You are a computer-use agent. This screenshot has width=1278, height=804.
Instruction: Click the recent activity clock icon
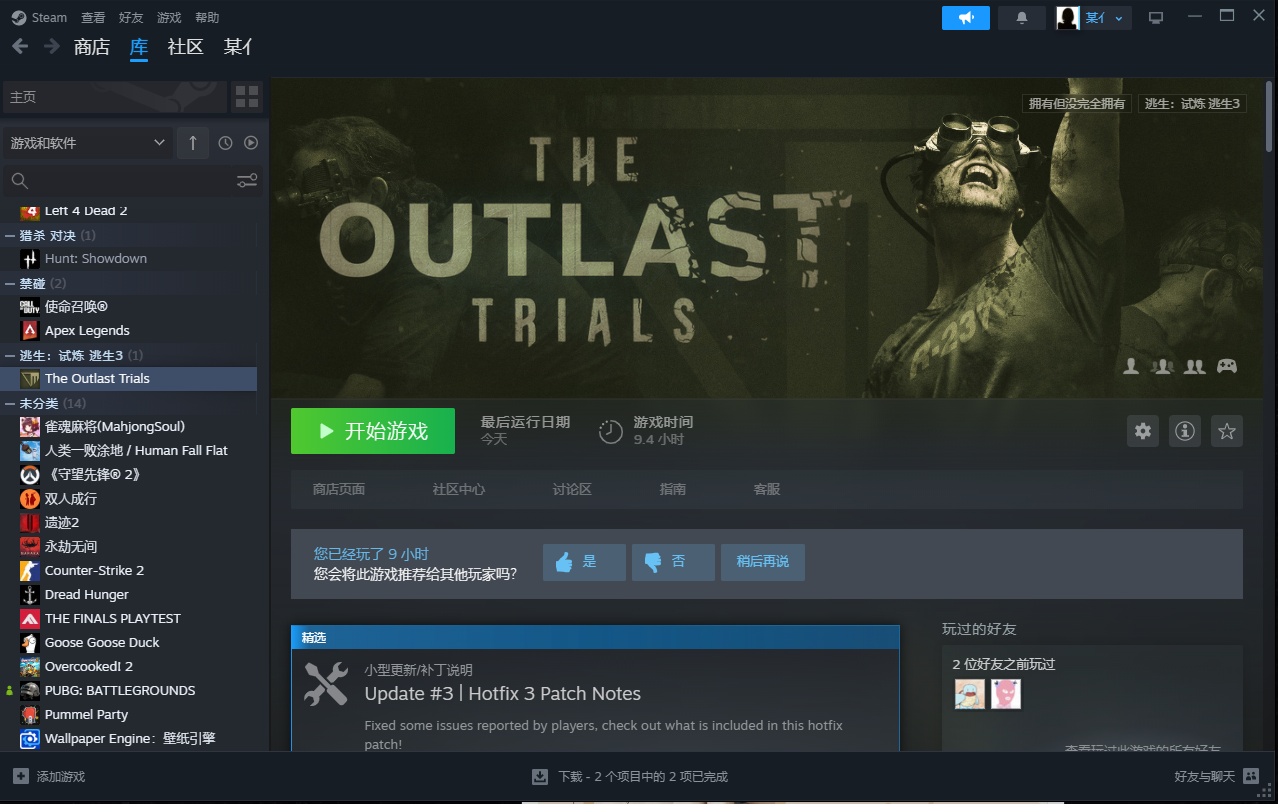click(225, 143)
